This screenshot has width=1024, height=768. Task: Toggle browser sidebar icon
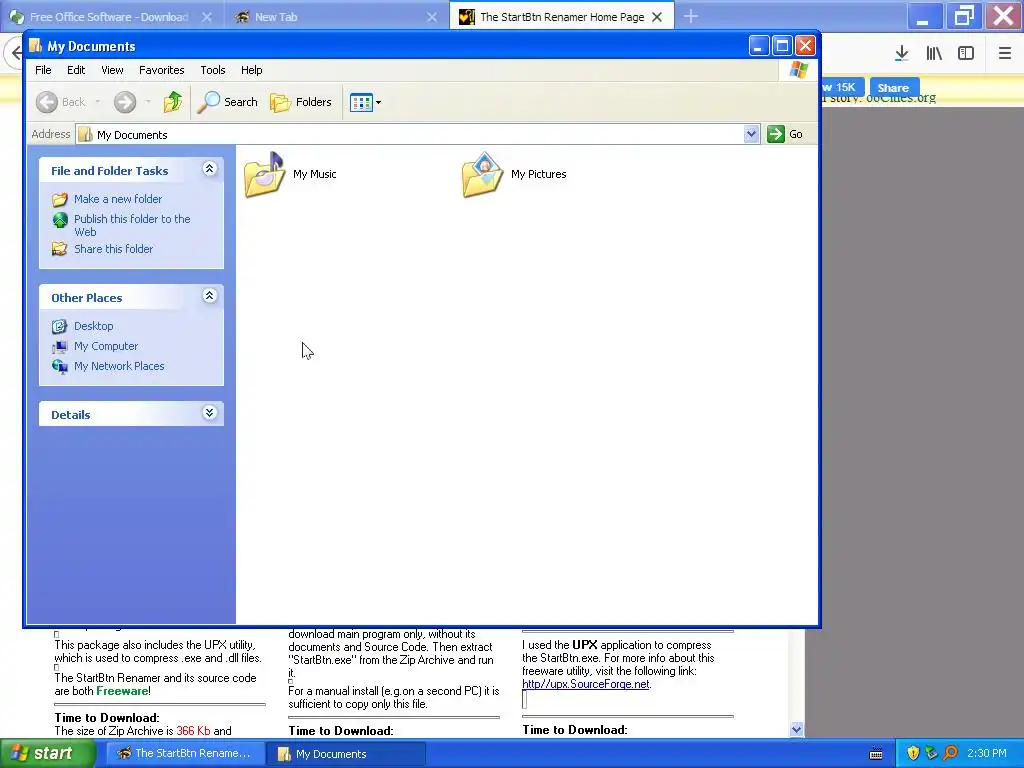(x=966, y=53)
